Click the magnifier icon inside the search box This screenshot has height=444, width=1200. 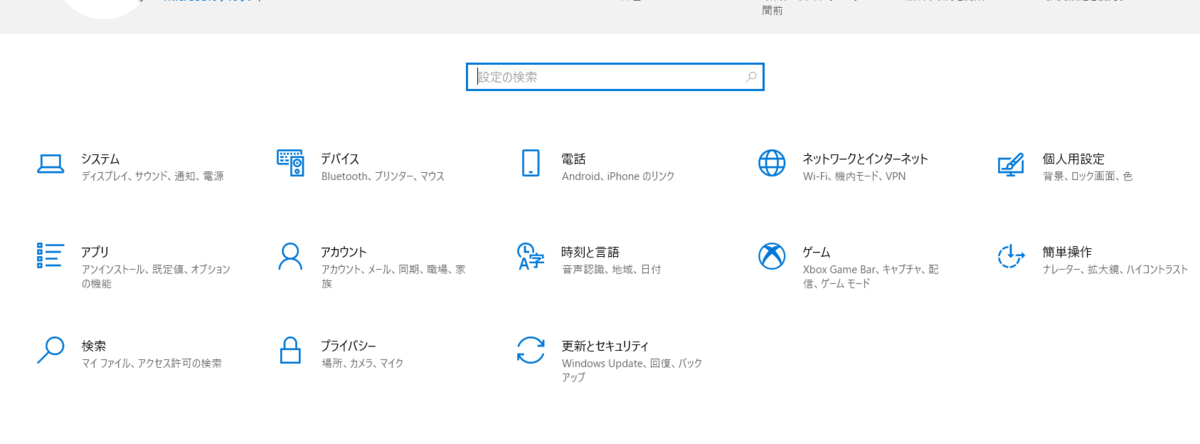click(x=751, y=77)
